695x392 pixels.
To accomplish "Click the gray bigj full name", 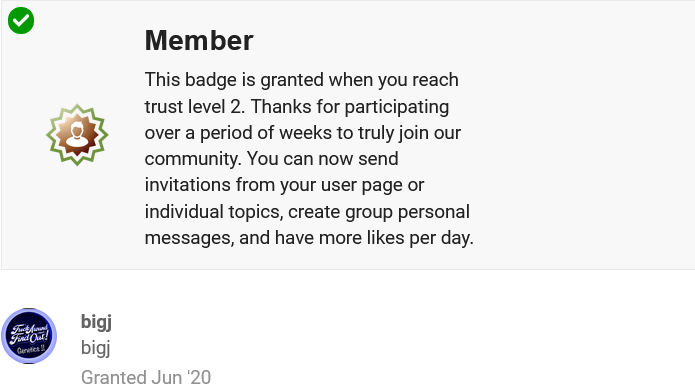I will pos(96,348).
